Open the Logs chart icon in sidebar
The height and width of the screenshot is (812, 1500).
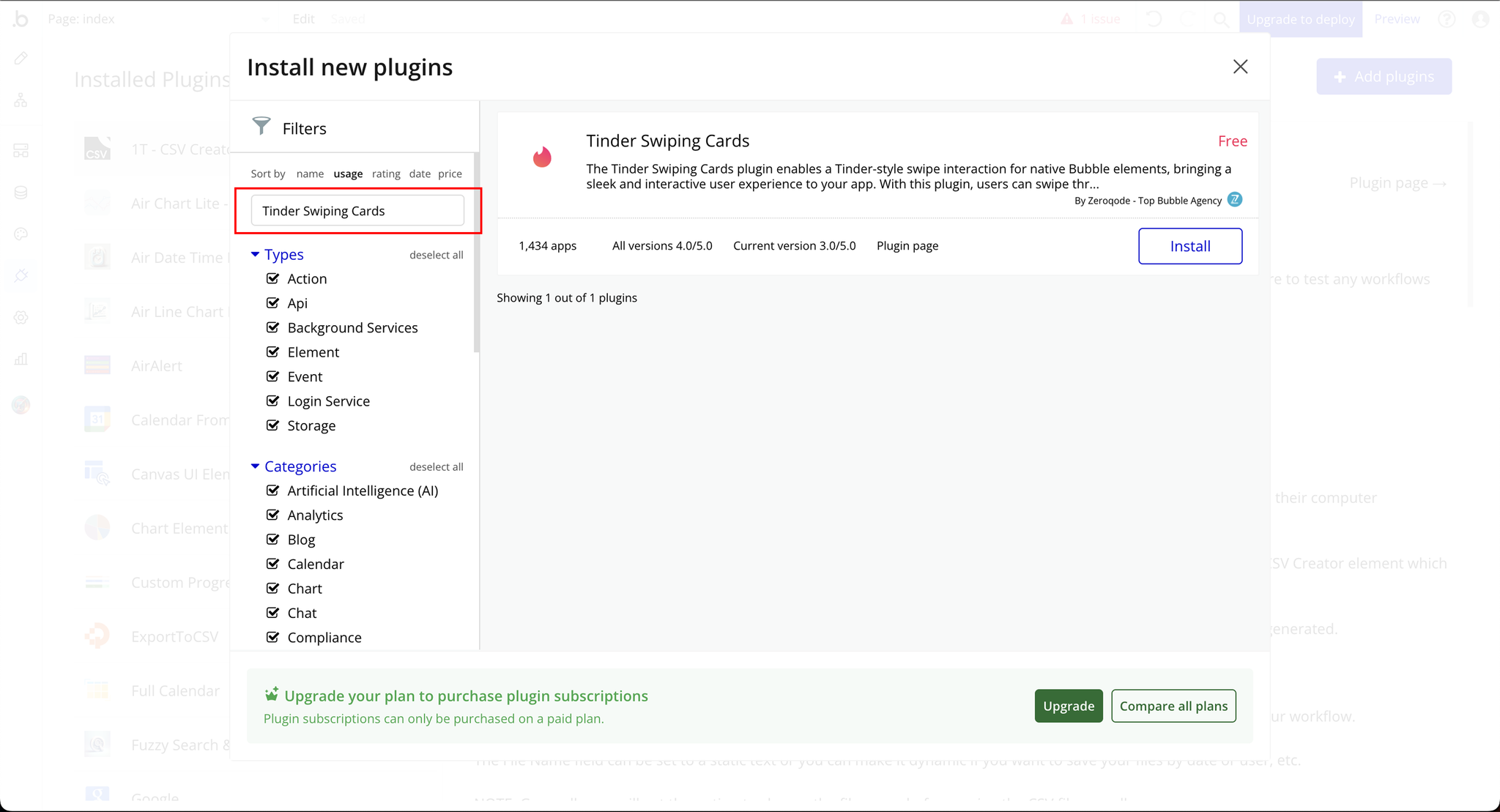(x=21, y=360)
